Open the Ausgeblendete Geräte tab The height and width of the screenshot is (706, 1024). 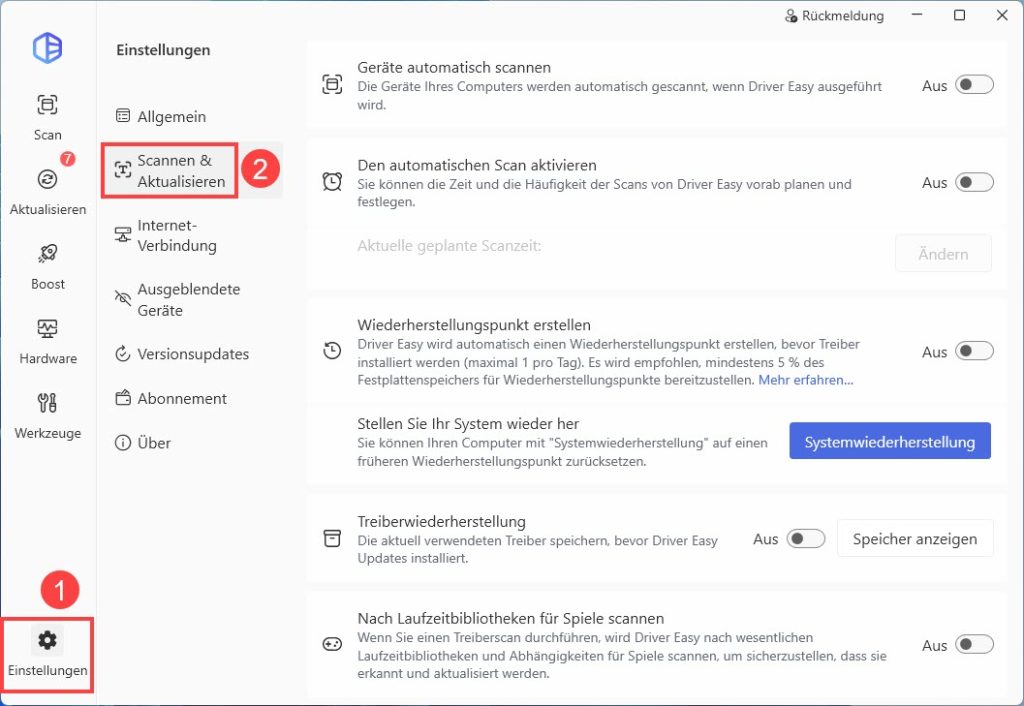pyautogui.click(x=191, y=299)
